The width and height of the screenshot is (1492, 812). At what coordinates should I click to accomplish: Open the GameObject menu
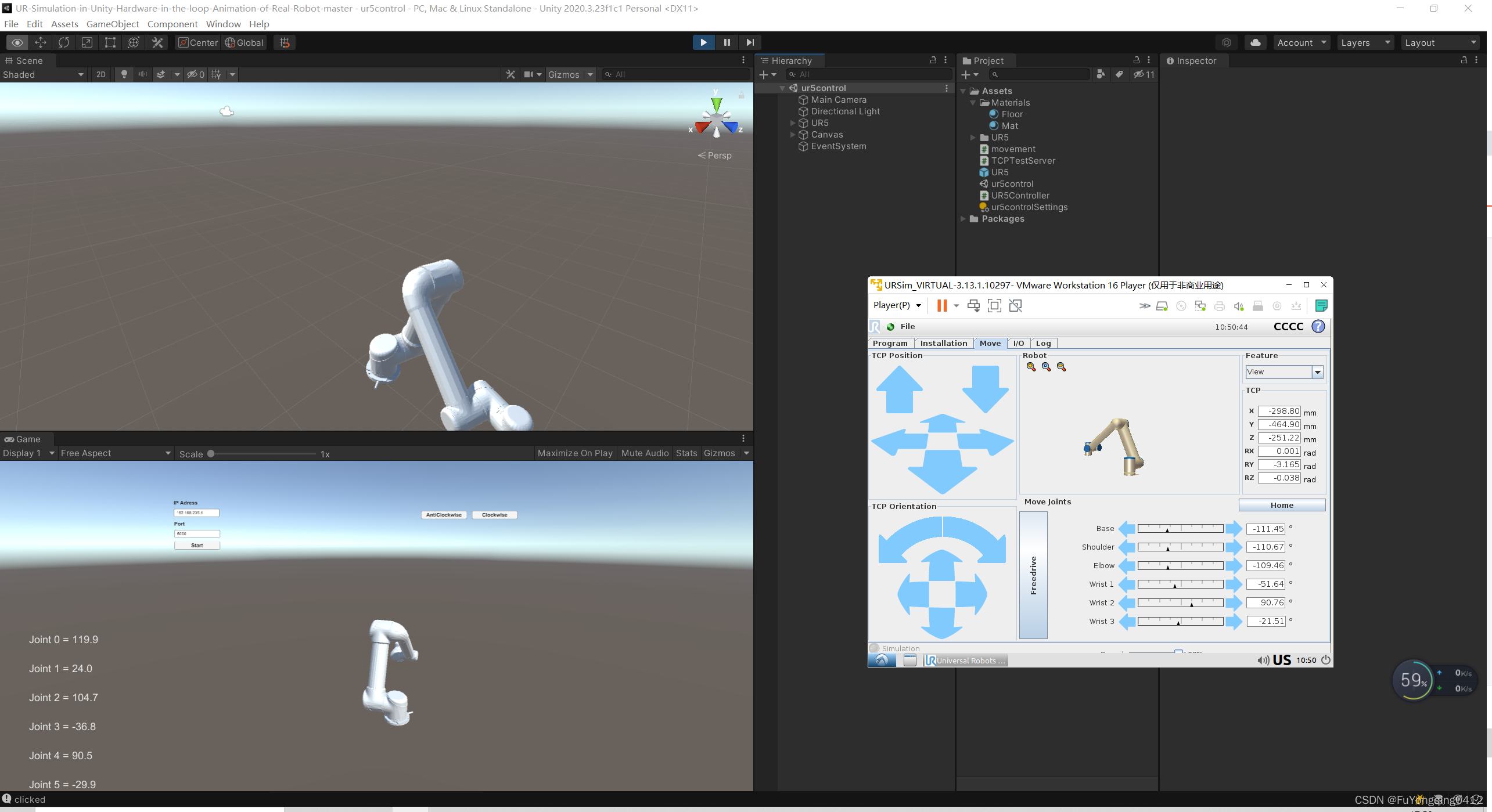pyautogui.click(x=112, y=24)
